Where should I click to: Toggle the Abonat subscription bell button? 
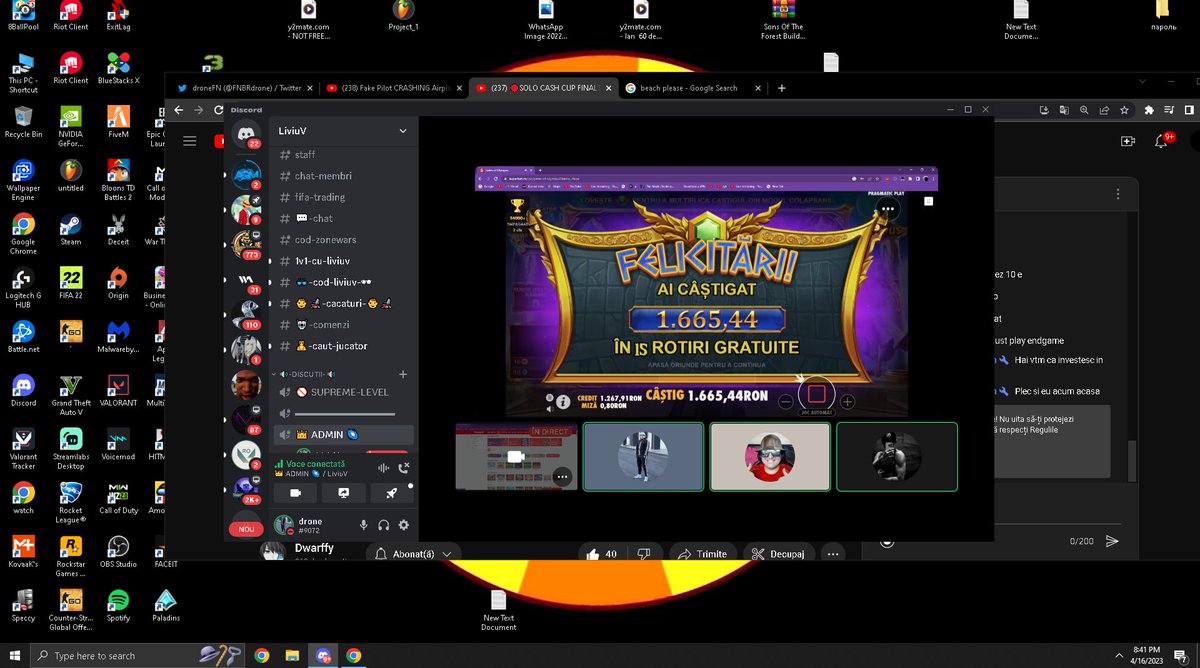tap(413, 554)
